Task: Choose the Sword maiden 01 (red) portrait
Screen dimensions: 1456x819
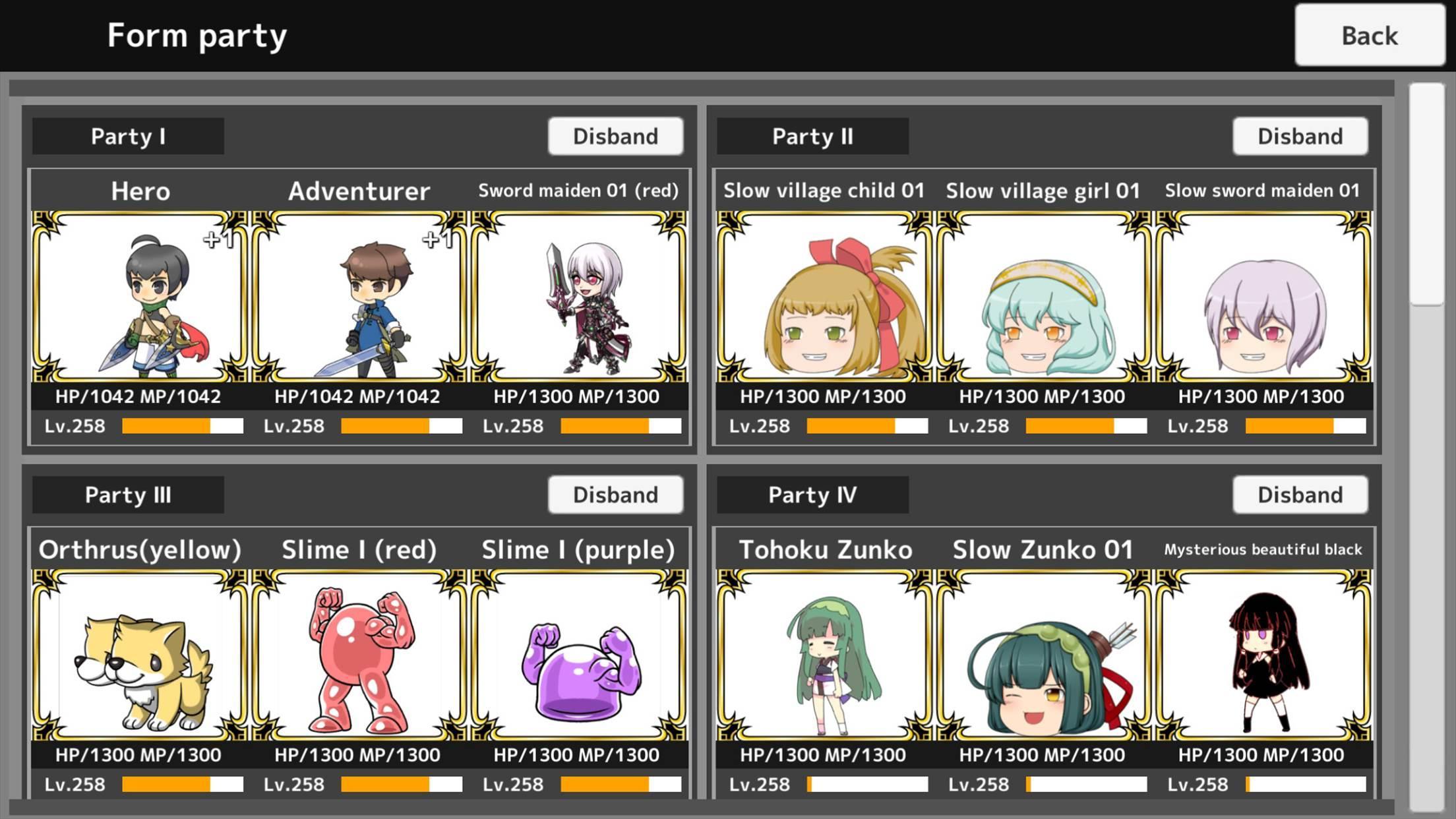Action: coord(578,297)
